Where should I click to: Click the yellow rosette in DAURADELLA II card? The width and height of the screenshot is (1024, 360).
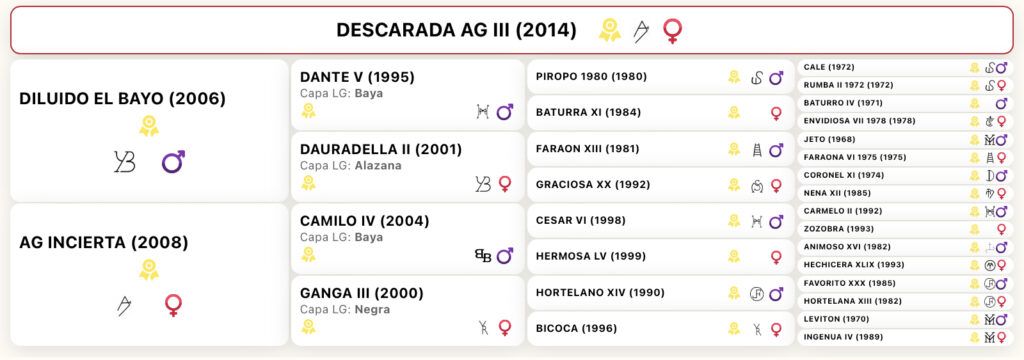pyautogui.click(x=308, y=182)
